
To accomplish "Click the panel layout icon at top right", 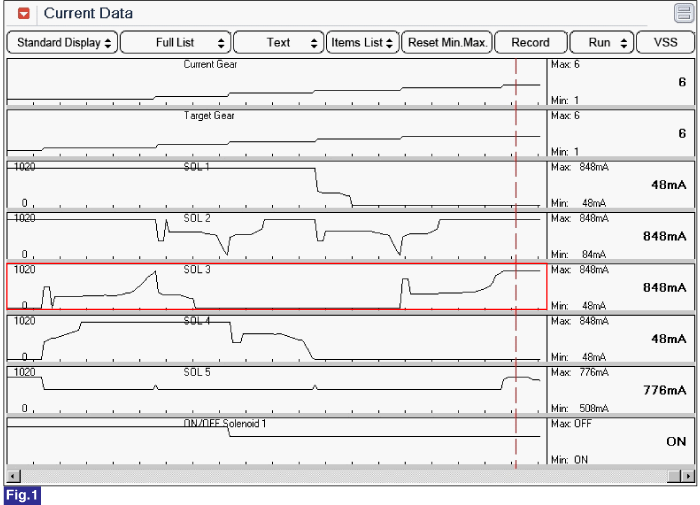I will tap(683, 13).
